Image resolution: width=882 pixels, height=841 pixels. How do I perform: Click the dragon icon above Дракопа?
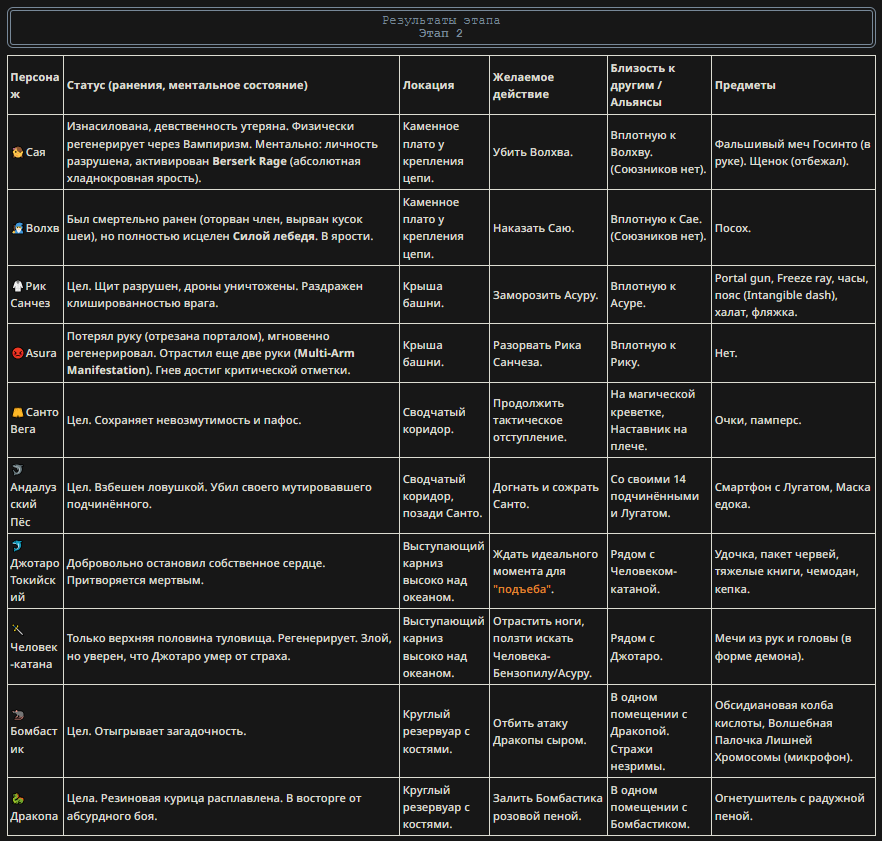[x=17, y=799]
